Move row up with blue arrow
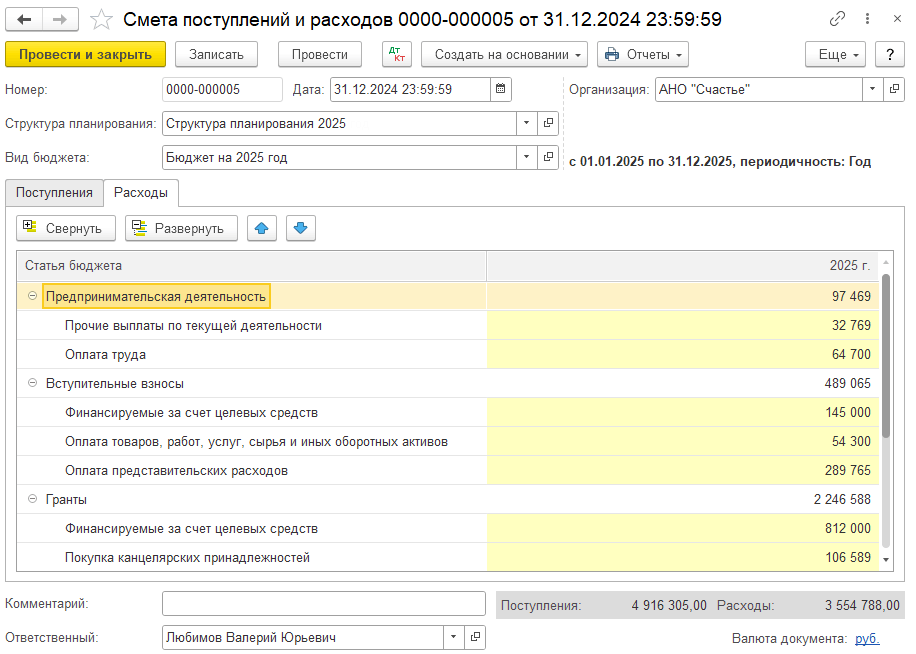Viewport: 916px width, 654px height. click(262, 228)
